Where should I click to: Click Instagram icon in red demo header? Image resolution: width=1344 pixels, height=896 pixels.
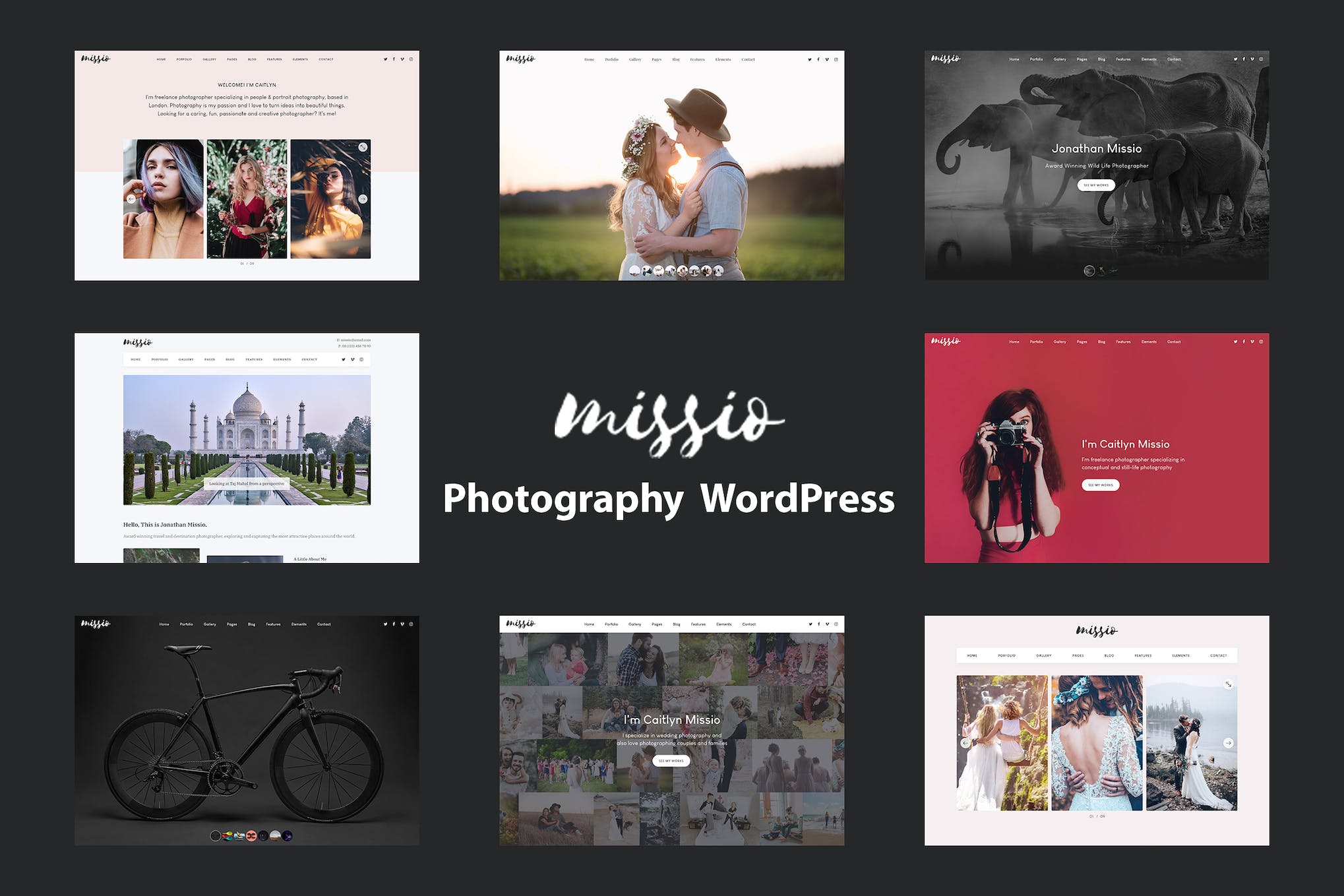click(x=1261, y=342)
